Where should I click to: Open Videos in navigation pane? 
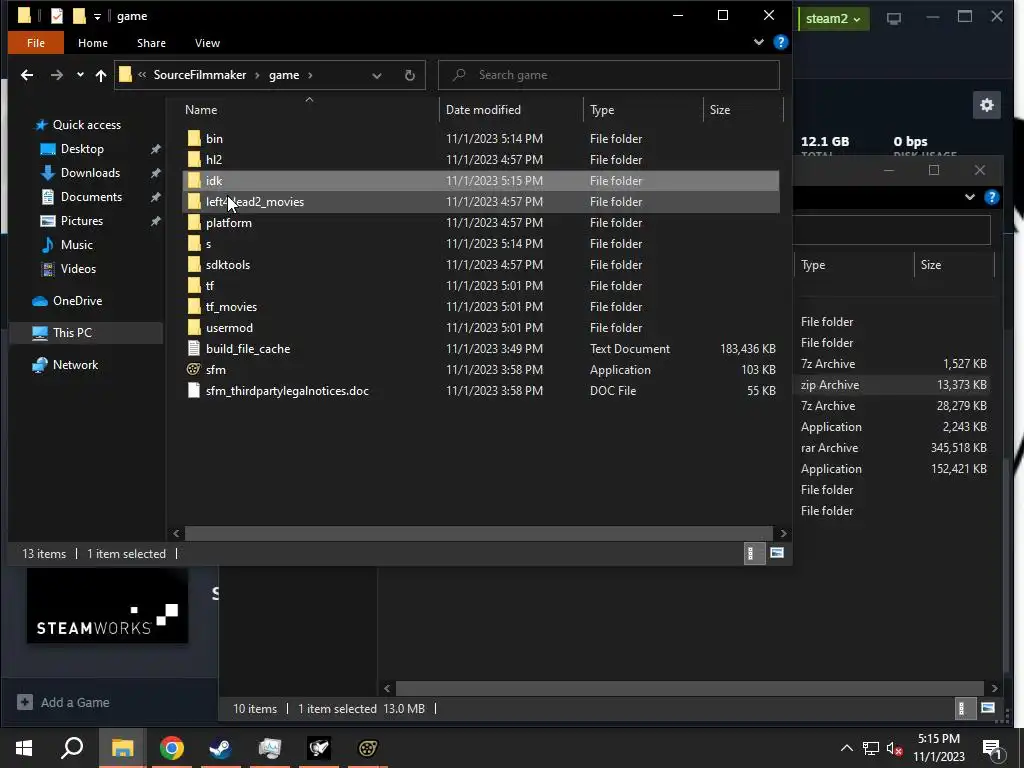click(78, 269)
